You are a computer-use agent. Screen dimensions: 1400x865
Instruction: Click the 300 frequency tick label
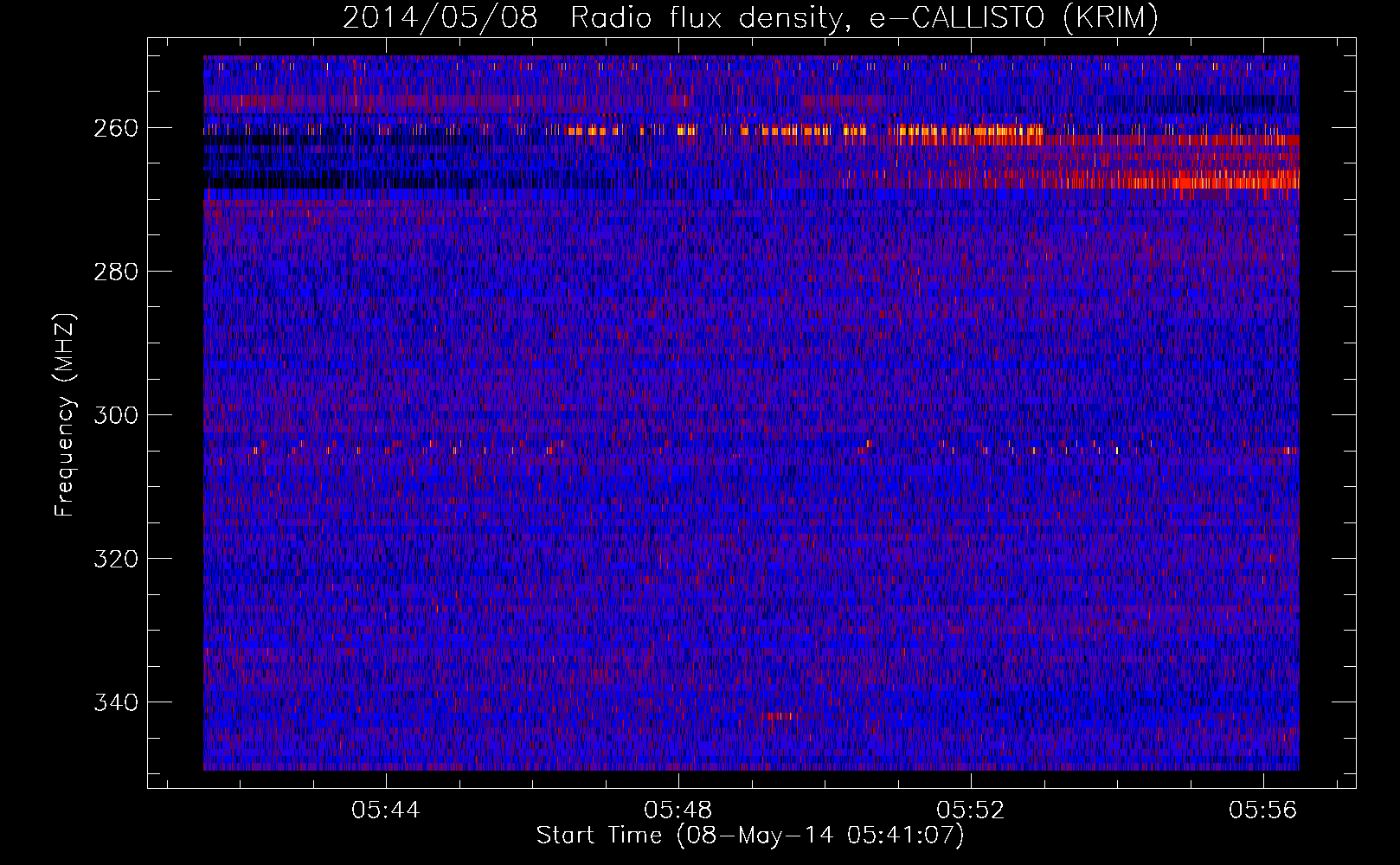(x=115, y=415)
